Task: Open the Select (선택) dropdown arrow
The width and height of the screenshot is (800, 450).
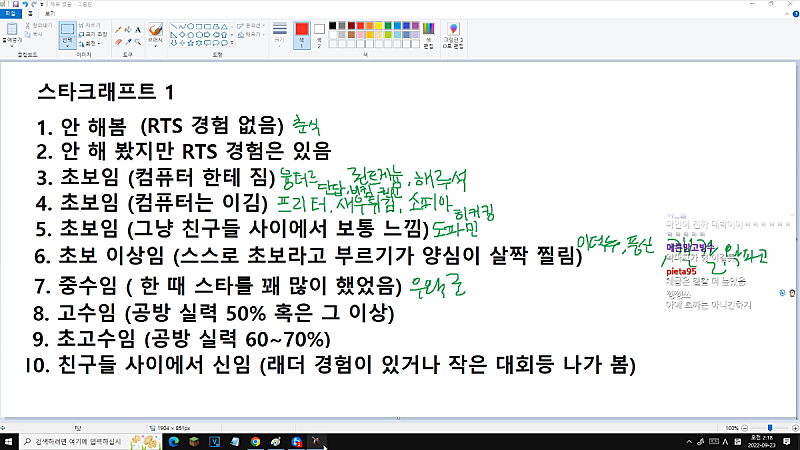Action: point(67,46)
